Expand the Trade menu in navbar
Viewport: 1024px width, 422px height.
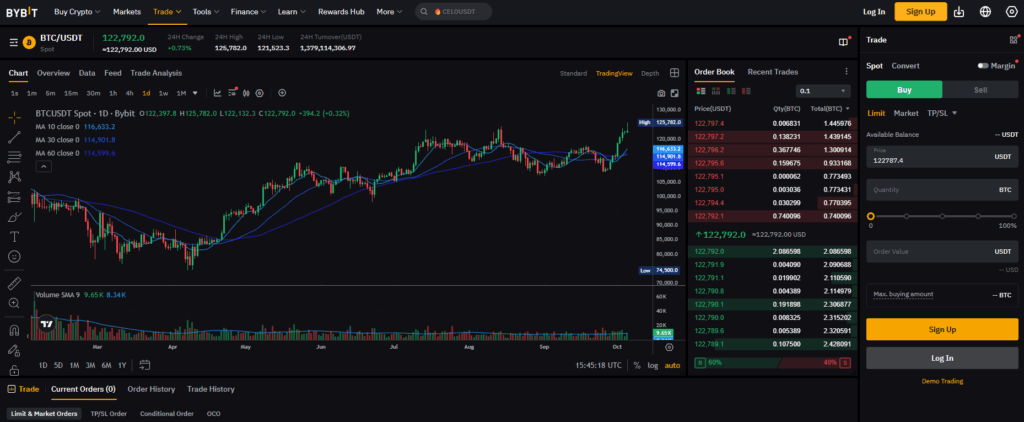(167, 12)
